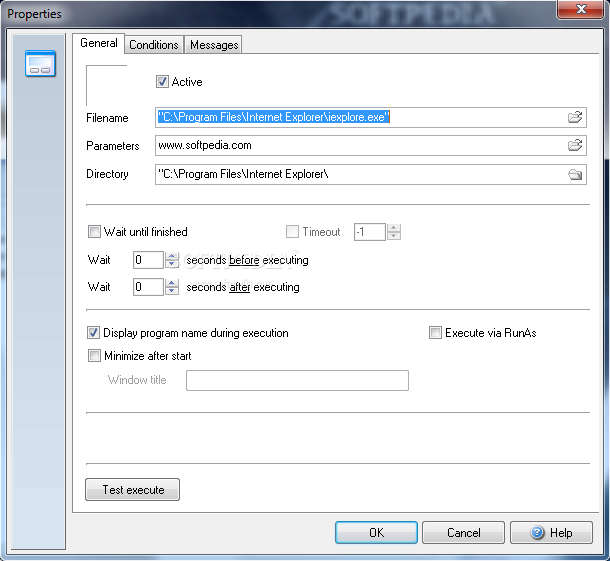Decrease seconds before executing value
Screen dimensions: 610x561
click(172, 264)
